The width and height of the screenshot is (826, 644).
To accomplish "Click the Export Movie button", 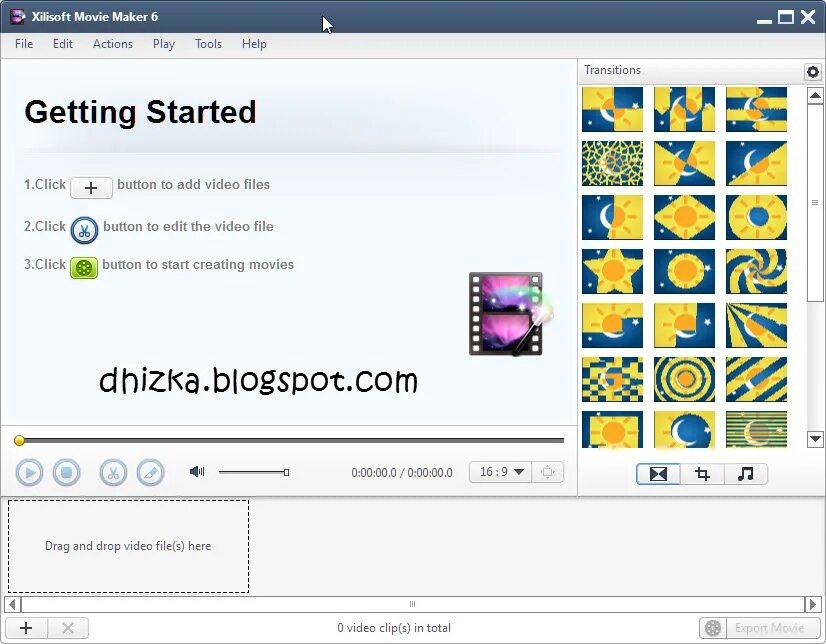I will pos(760,628).
